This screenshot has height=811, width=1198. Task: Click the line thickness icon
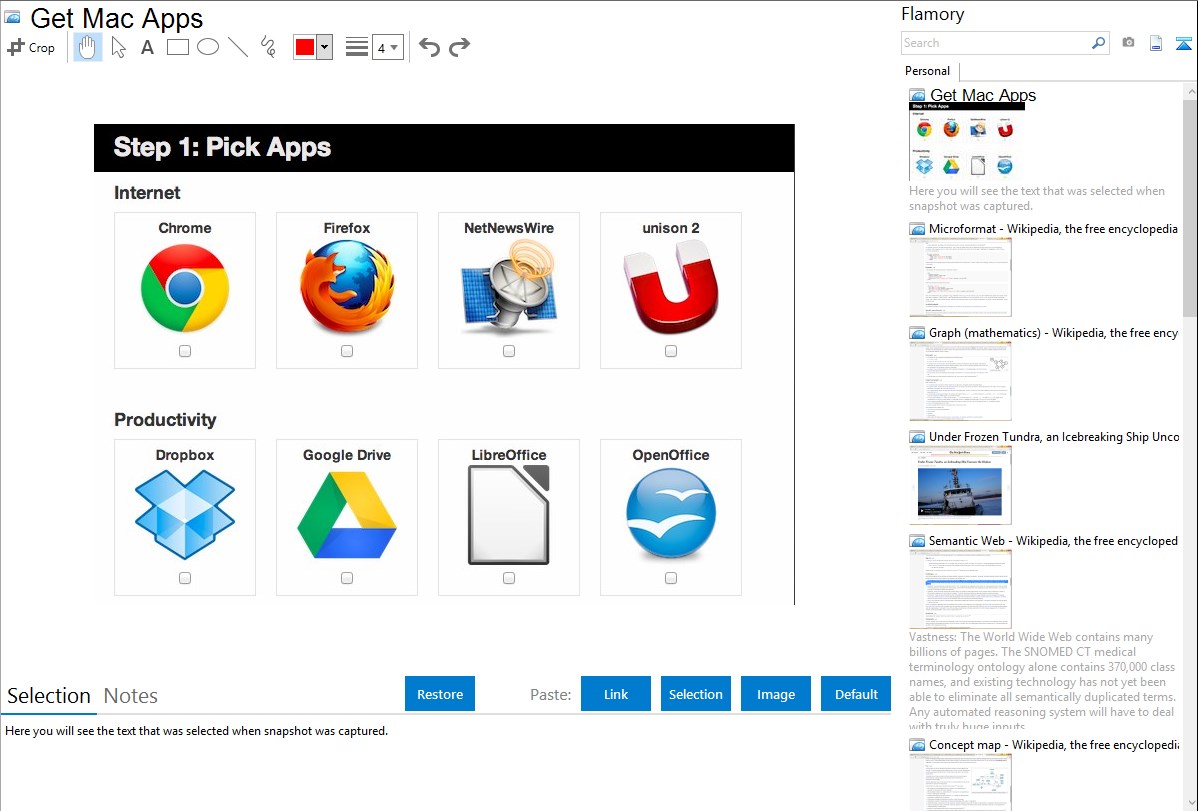pos(357,47)
